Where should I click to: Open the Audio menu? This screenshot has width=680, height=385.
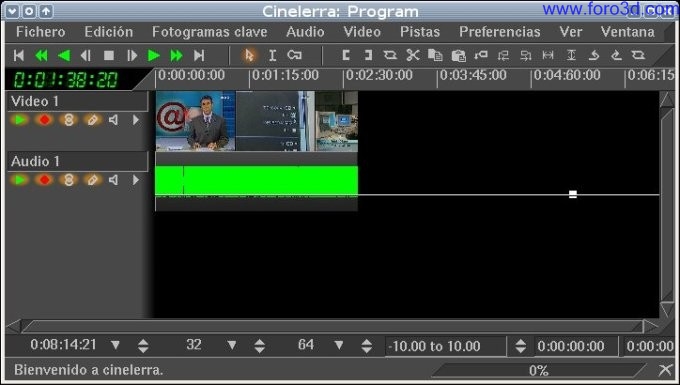click(305, 32)
